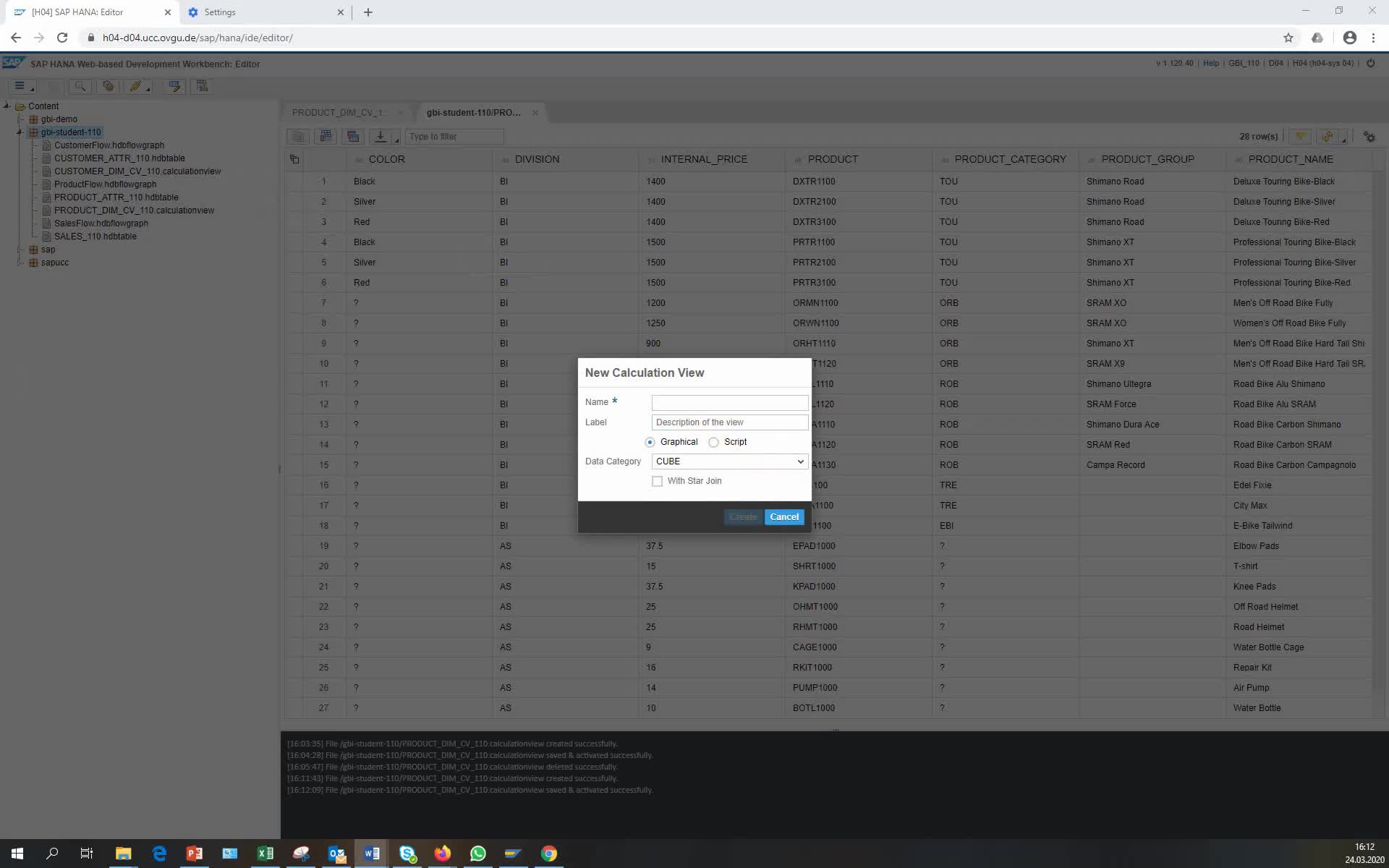
Task: Open the Data Category CUBE dropdown
Action: click(729, 461)
